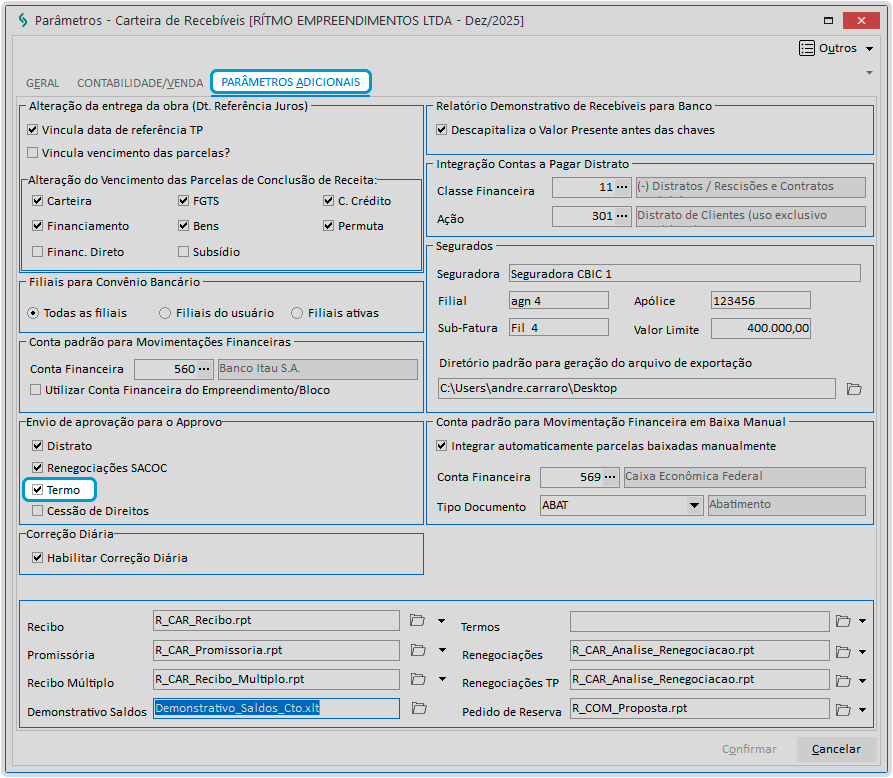This screenshot has height=778, width=893.
Task: Switch to the GERAL tab
Action: 43,83
